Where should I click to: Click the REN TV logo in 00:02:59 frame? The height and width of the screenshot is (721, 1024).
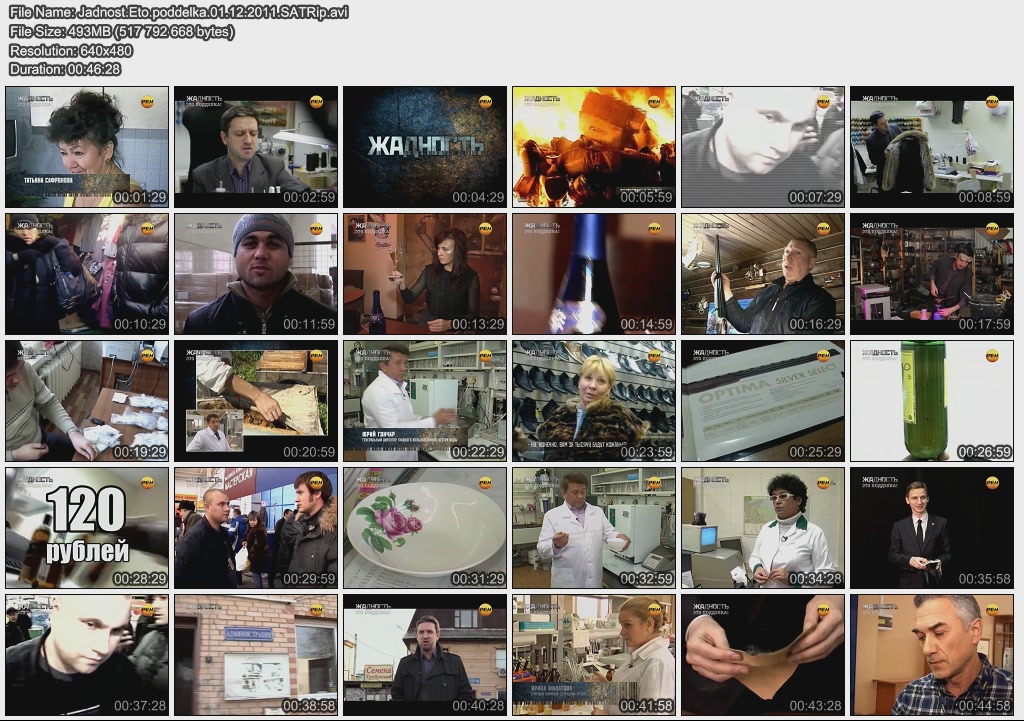coord(316,101)
